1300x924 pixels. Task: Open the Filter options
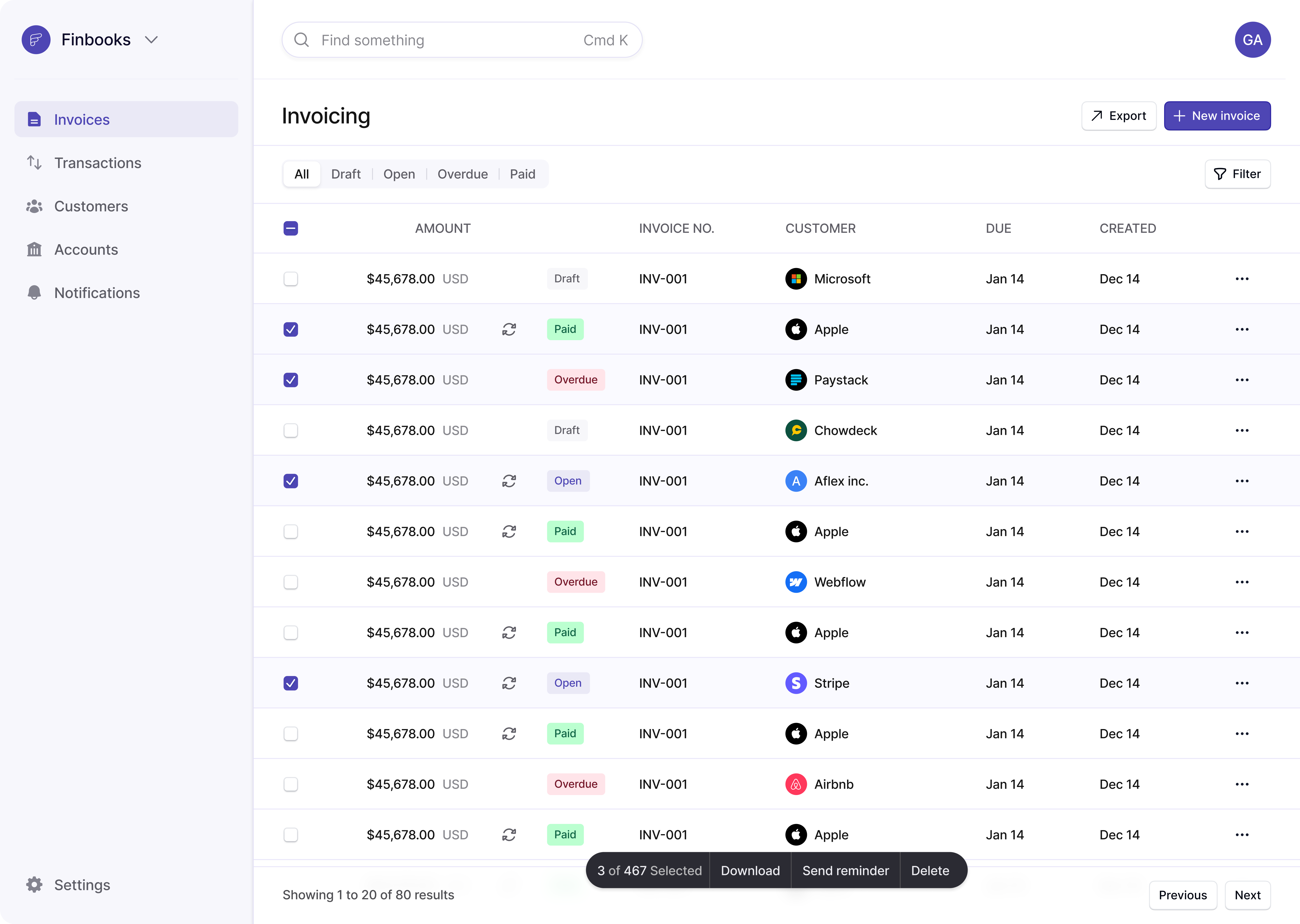tap(1238, 174)
